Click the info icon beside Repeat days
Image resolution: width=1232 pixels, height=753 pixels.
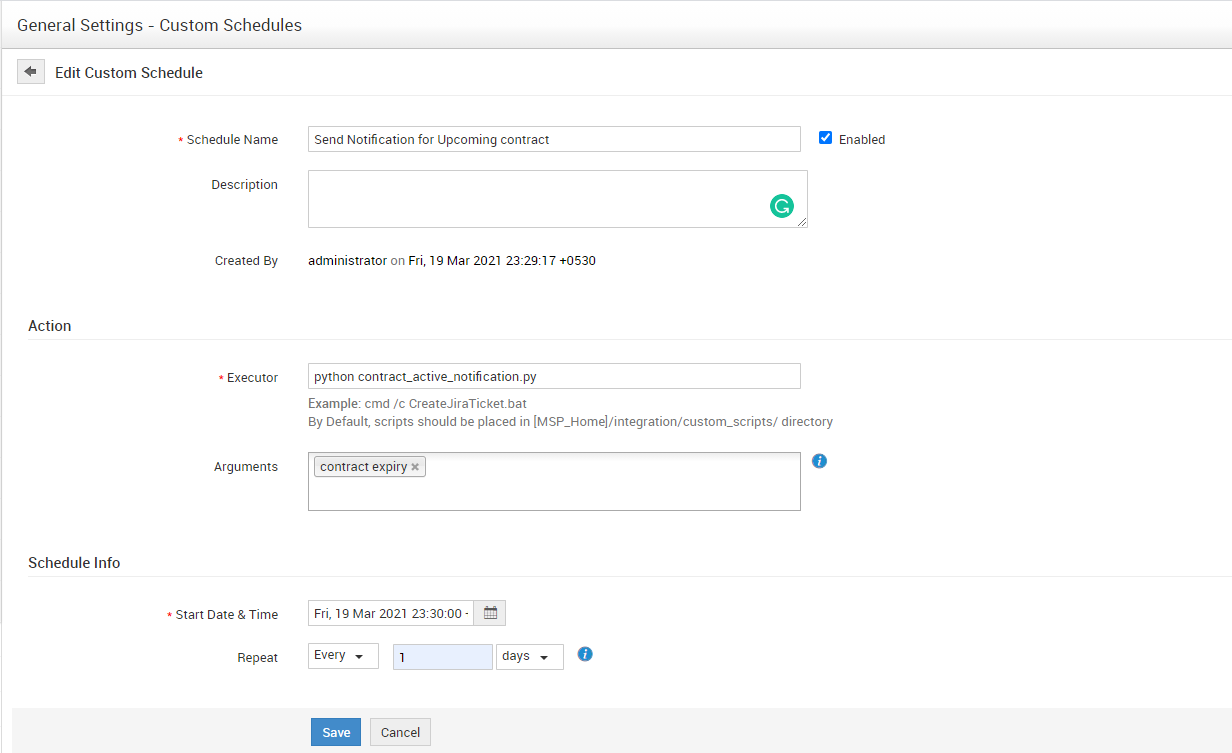(586, 654)
